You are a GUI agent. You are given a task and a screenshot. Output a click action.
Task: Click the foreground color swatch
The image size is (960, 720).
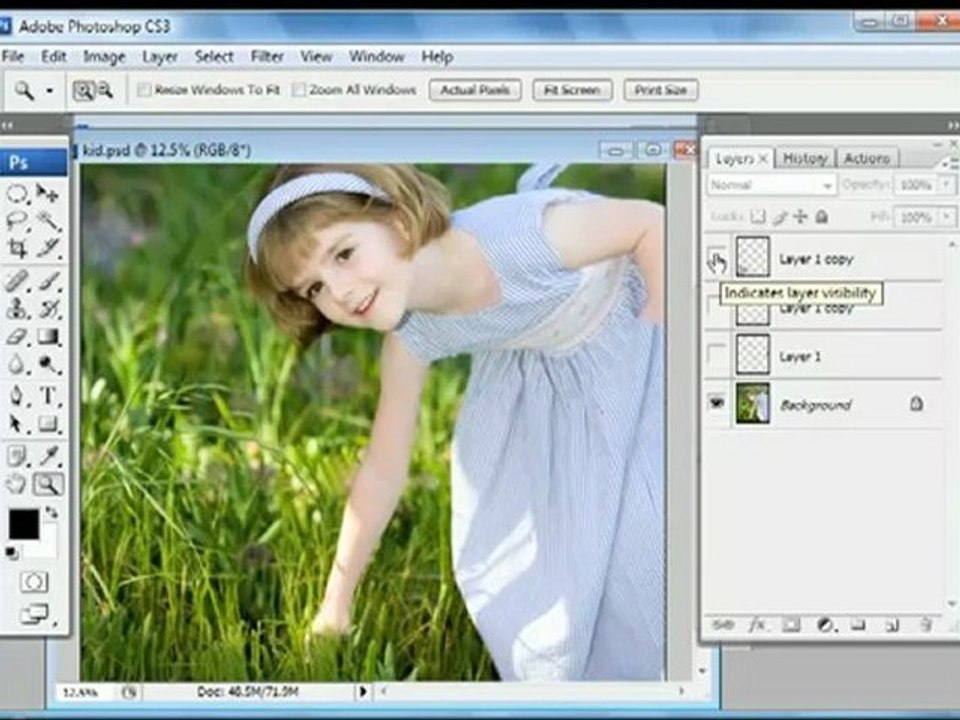click(x=24, y=523)
